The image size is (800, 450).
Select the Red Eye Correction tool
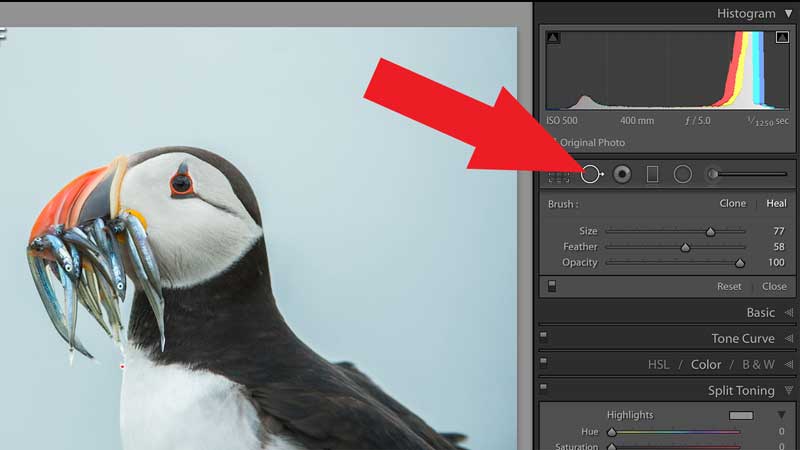(x=622, y=174)
